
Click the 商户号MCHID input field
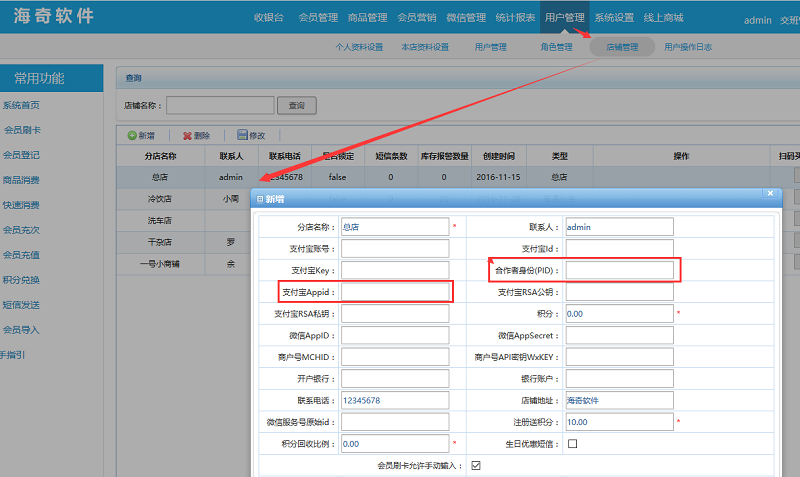click(x=395, y=357)
